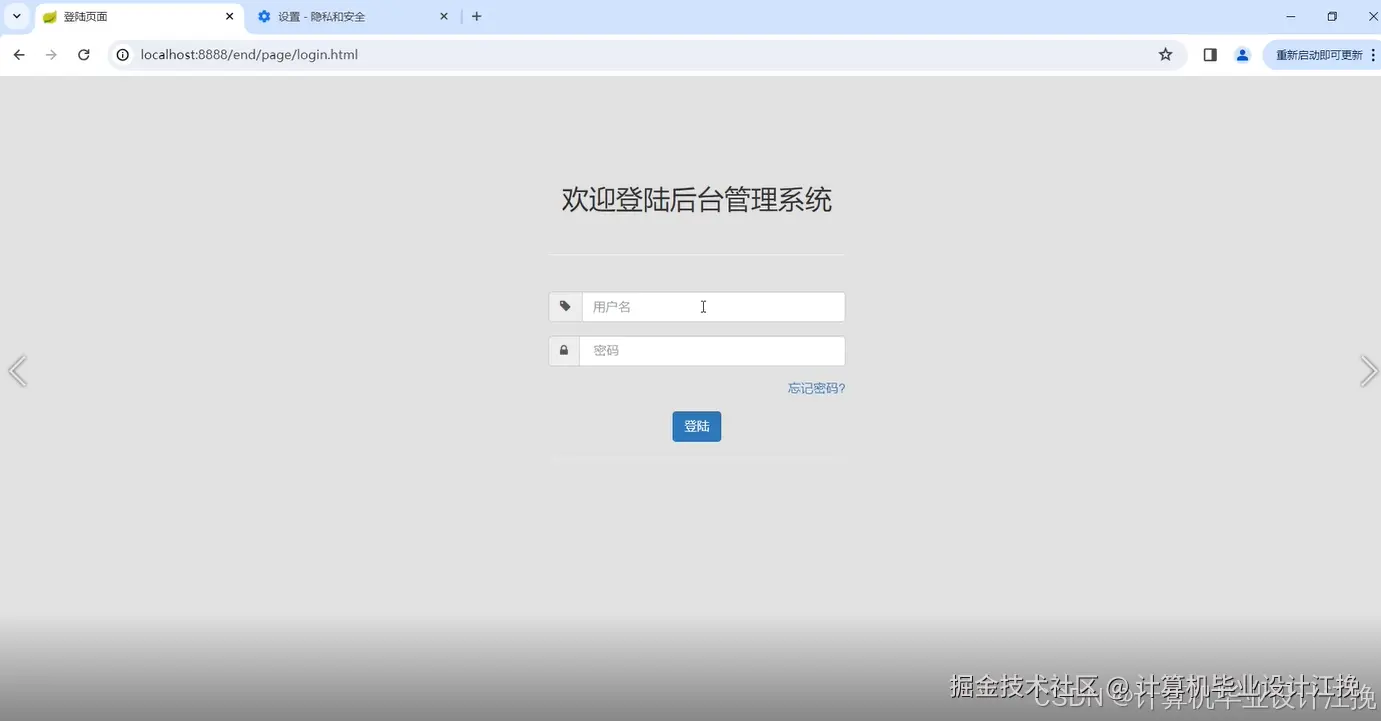Bookmark this page using the star icon
Screen dimensions: 1381x721
click(x=1165, y=55)
